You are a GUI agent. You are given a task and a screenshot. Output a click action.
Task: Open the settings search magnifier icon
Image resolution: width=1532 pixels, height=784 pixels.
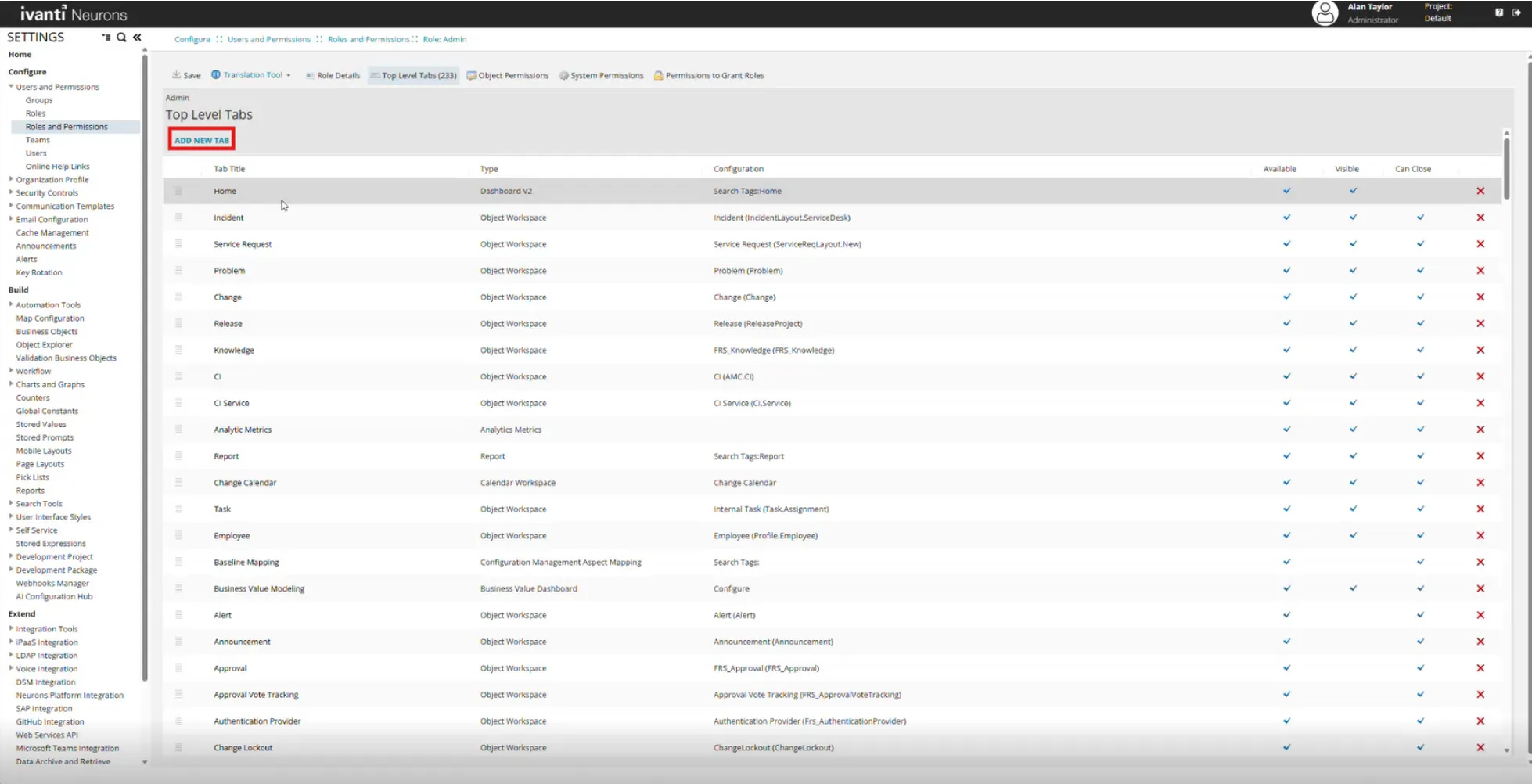click(121, 38)
